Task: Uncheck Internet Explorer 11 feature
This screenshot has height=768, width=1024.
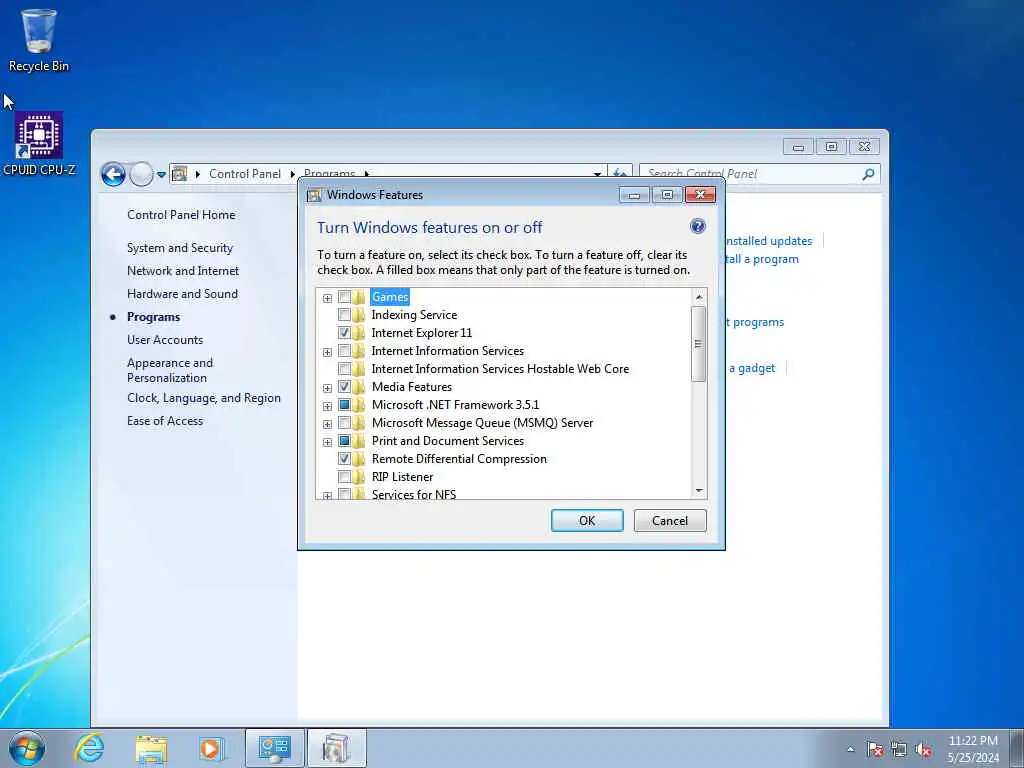Action: coord(344,333)
